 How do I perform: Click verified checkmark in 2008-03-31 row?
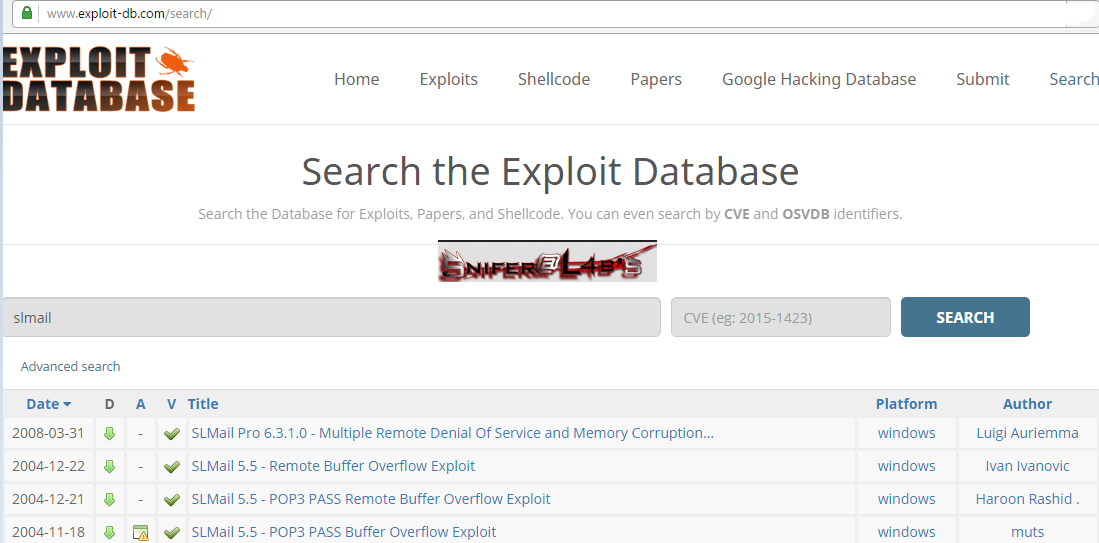(172, 434)
